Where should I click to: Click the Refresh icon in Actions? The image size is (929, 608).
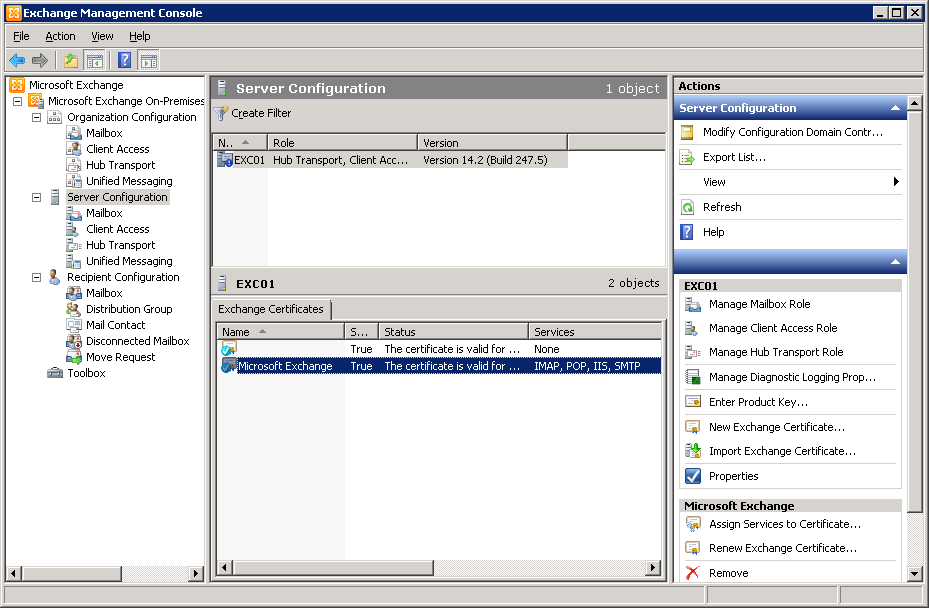[x=687, y=207]
